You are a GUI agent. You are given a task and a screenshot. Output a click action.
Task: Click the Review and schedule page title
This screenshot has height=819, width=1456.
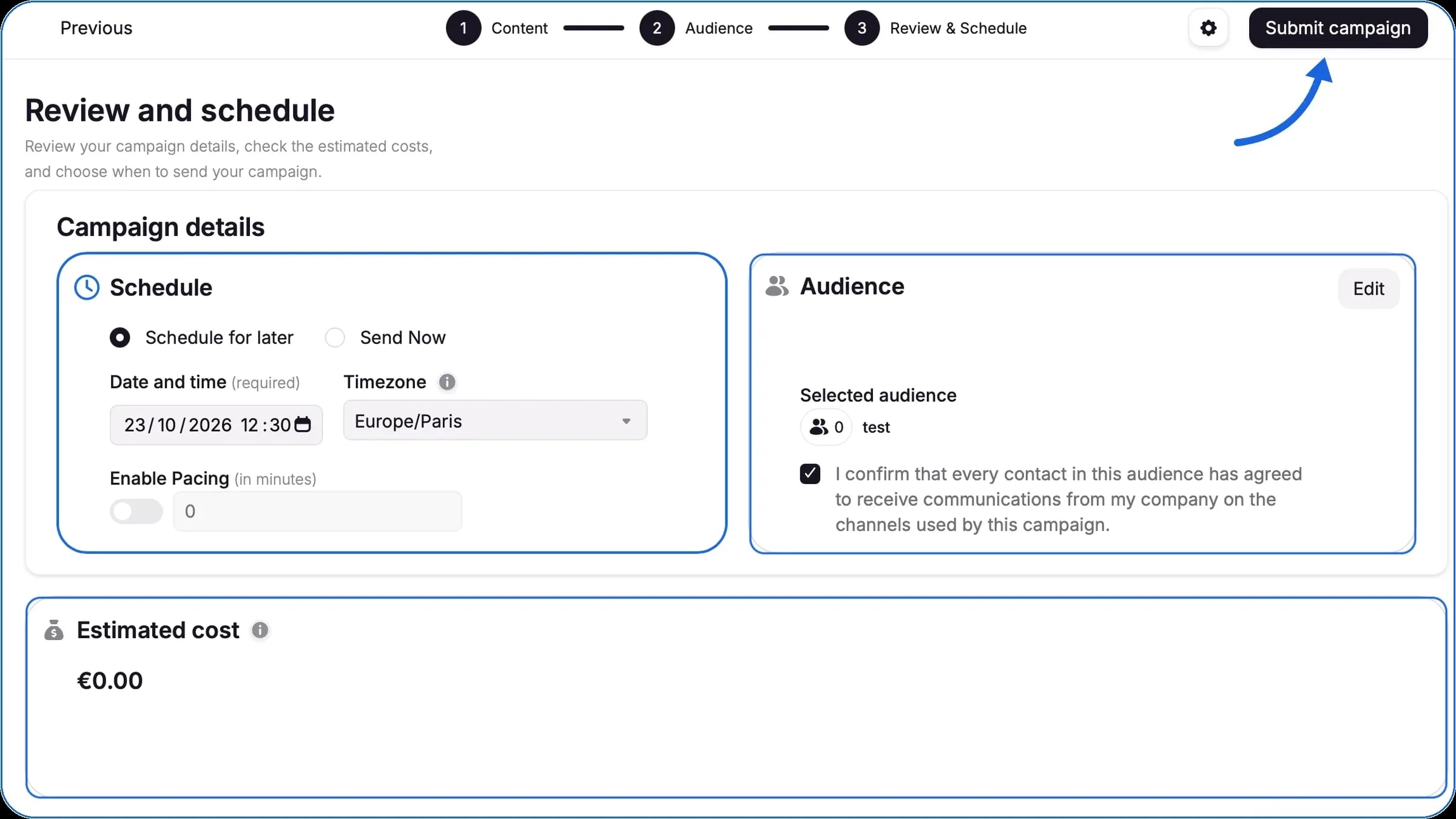[x=180, y=110]
